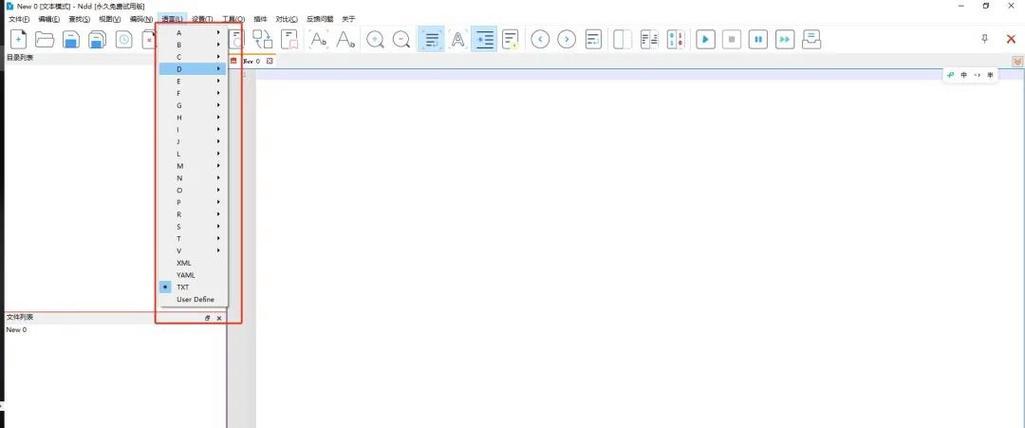Viewport: 1025px width, 428px height.
Task: Select YAML in the language menu
Action: tap(193, 275)
